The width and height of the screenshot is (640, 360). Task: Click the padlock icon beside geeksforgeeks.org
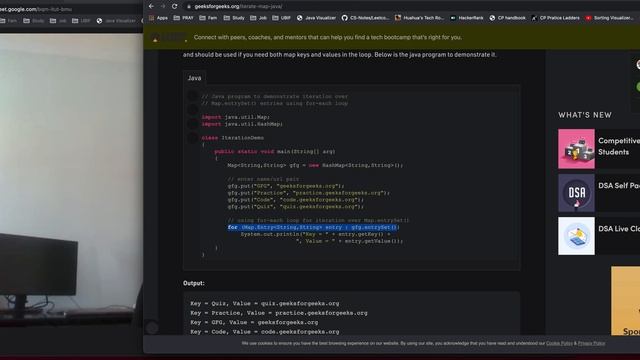click(x=189, y=7)
